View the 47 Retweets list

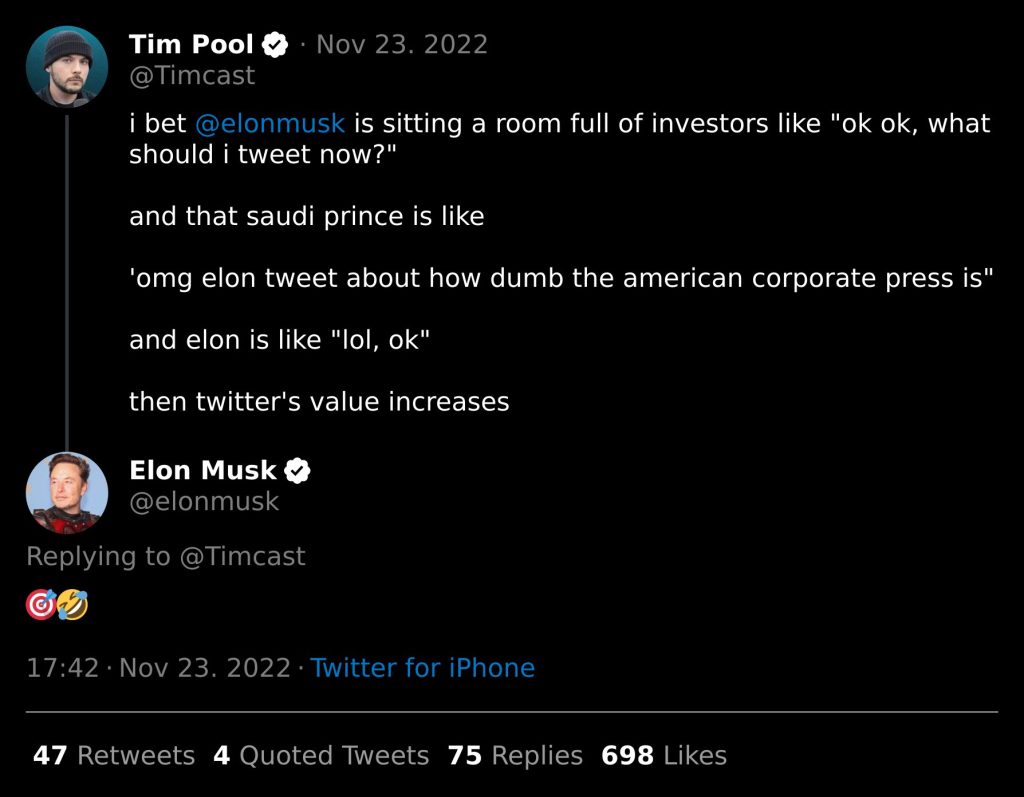(x=114, y=756)
